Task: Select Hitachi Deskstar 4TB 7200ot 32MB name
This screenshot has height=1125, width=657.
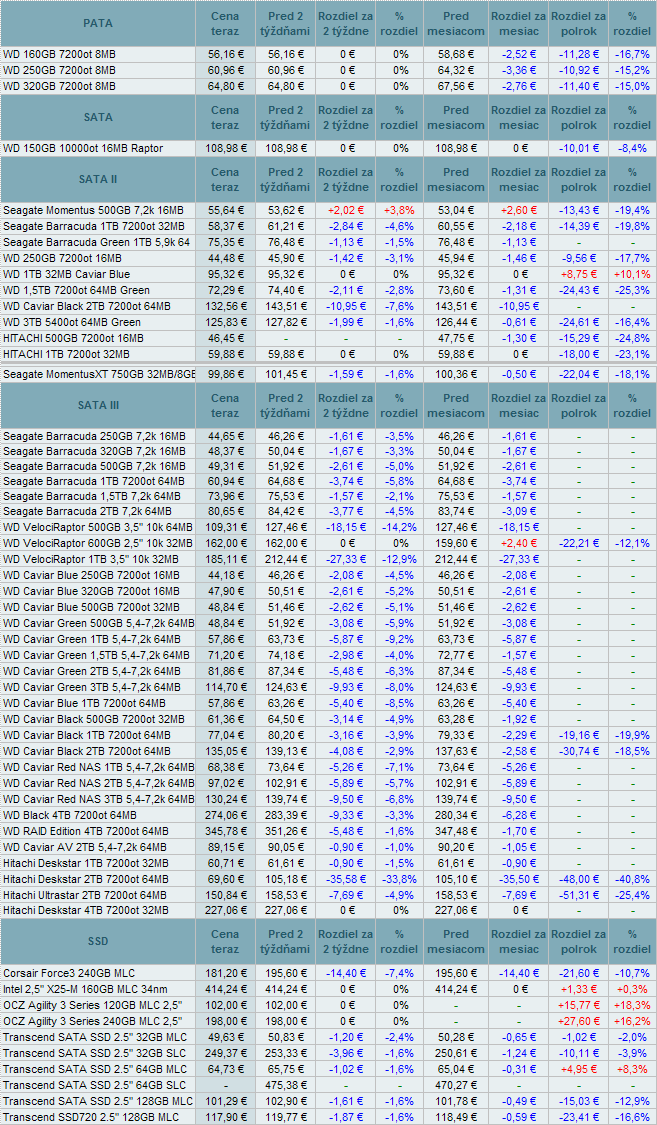Action: (86, 910)
